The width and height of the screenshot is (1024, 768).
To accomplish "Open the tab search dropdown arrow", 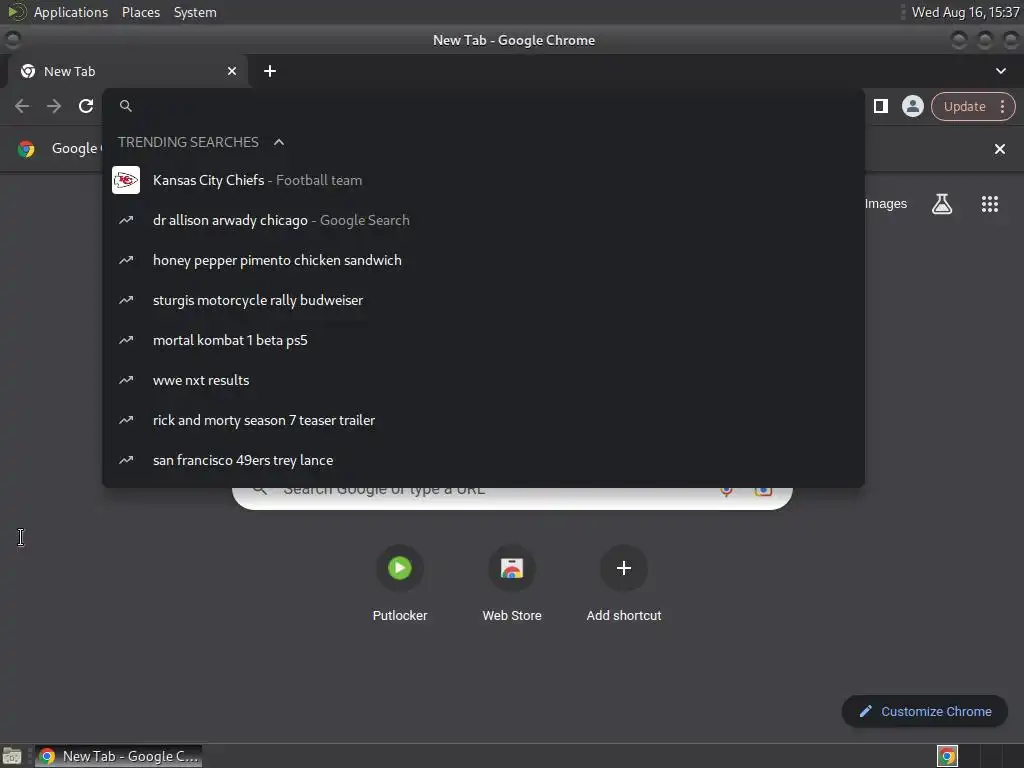I will 1000,71.
